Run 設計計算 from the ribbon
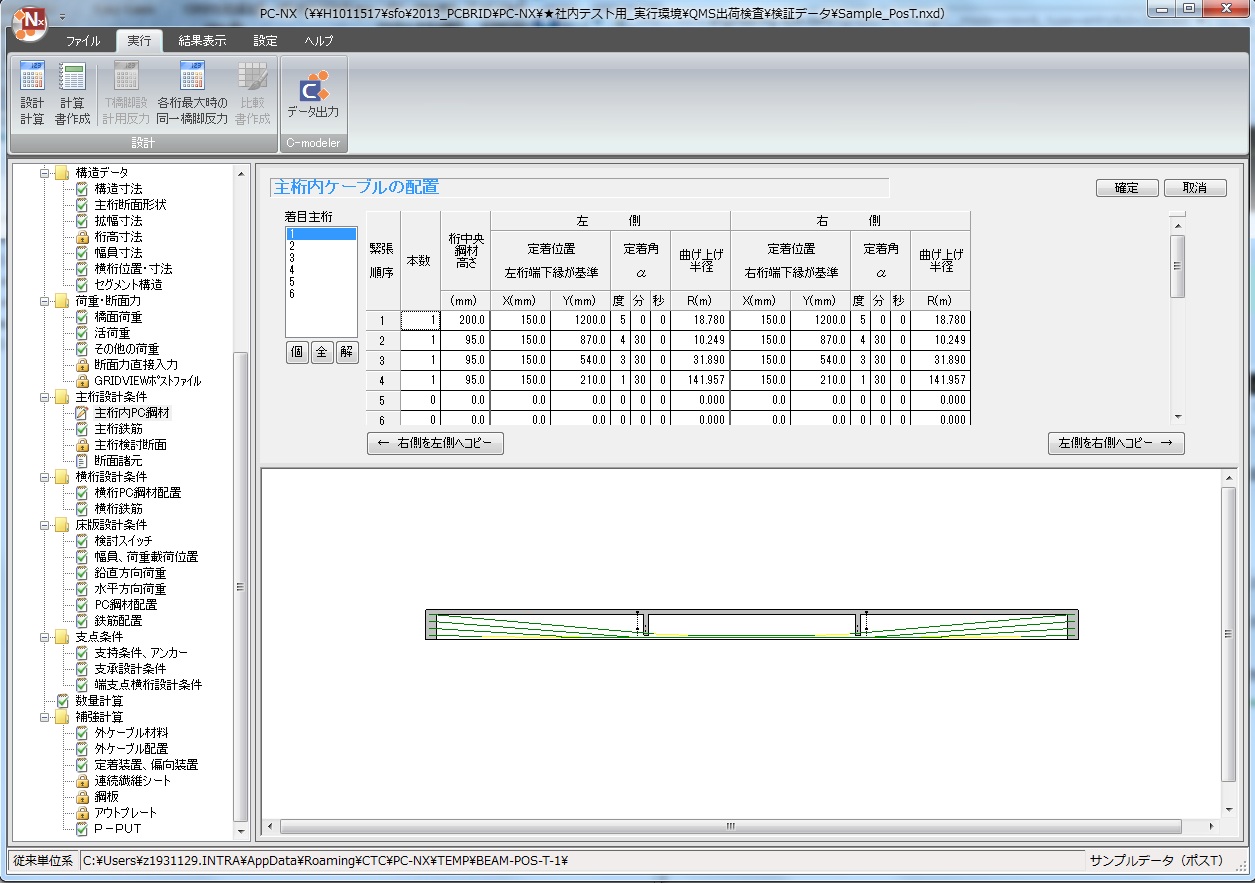Image resolution: width=1255 pixels, height=883 pixels. (32, 94)
